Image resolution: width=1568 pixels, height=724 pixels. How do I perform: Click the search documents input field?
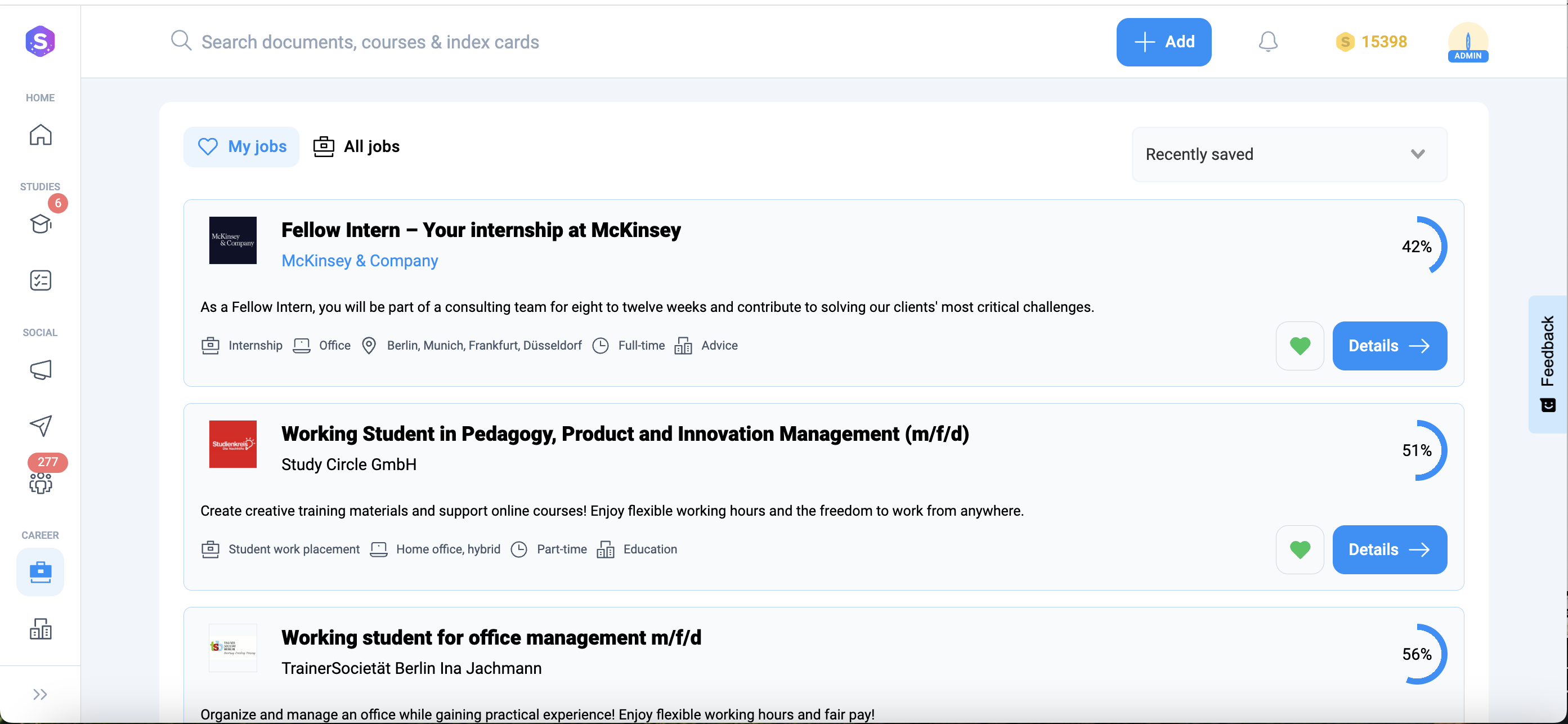click(x=370, y=42)
